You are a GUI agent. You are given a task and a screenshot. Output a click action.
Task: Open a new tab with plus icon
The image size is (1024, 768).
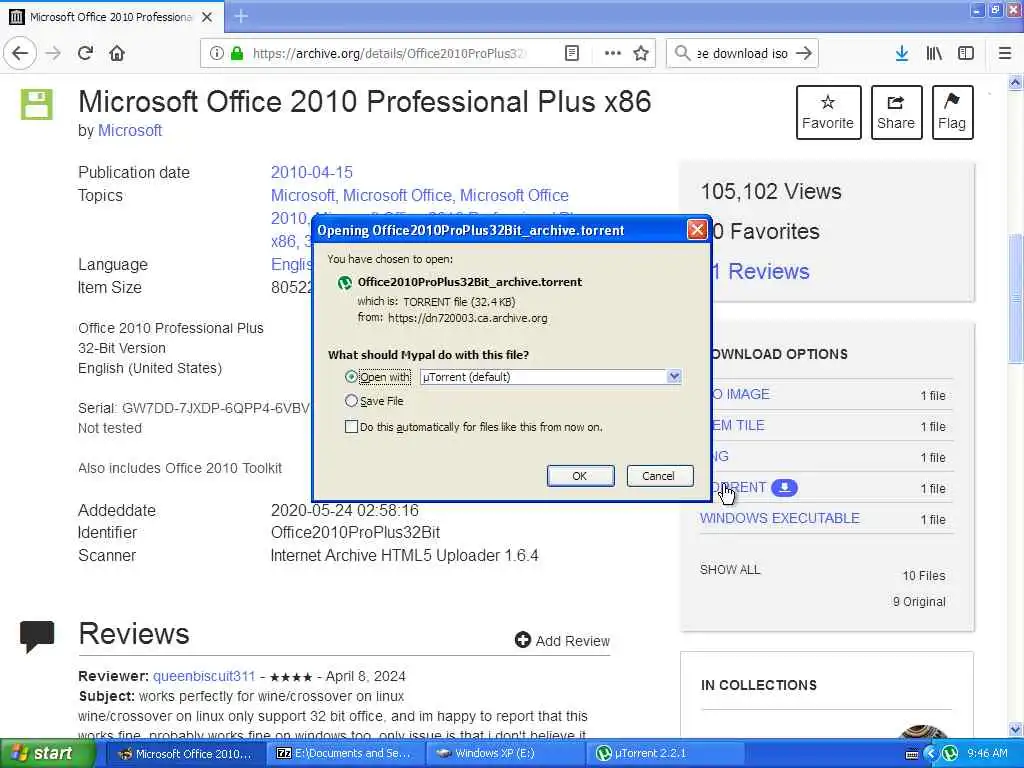241,16
